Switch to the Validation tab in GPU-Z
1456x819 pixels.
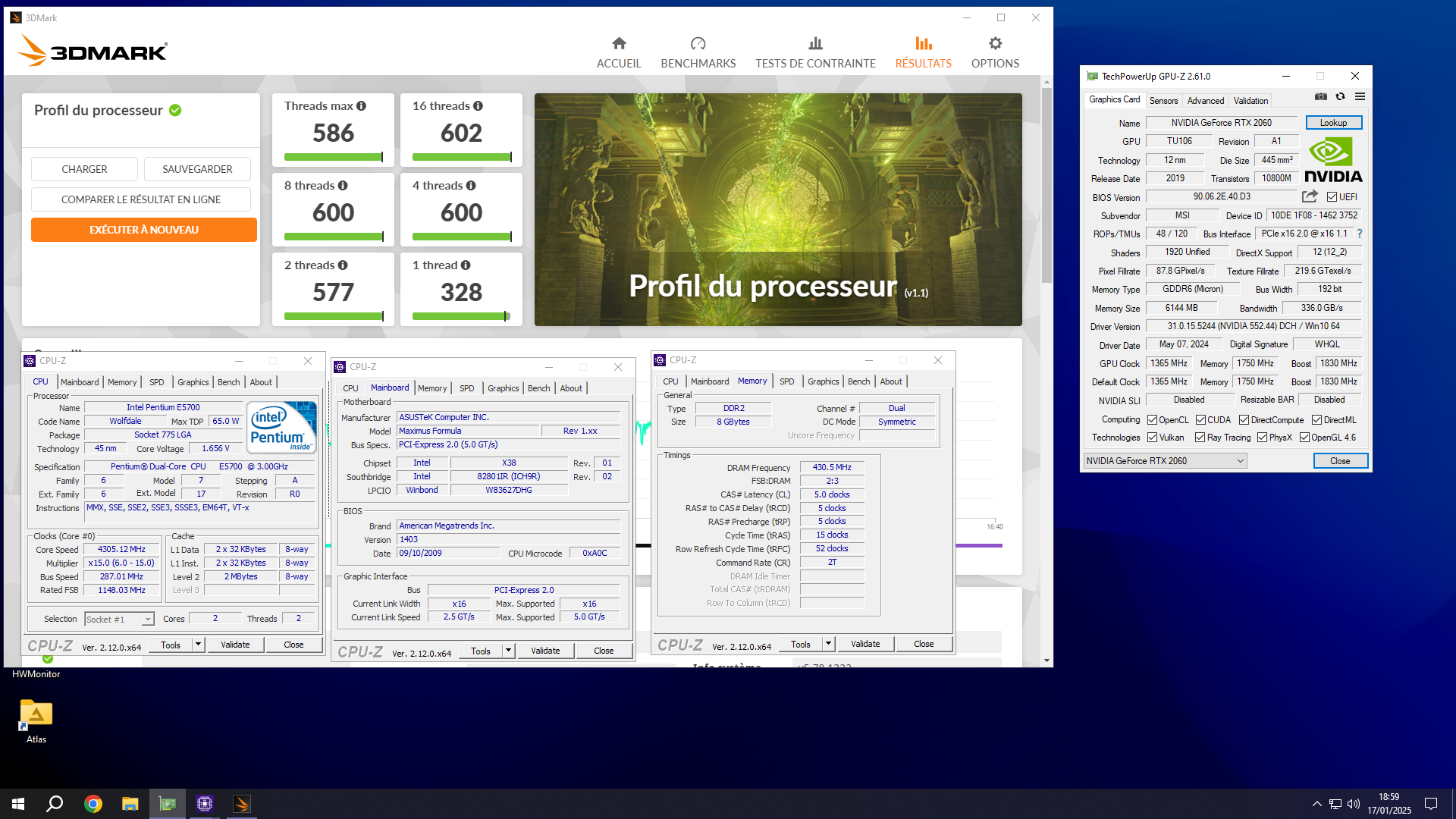pyautogui.click(x=1250, y=100)
